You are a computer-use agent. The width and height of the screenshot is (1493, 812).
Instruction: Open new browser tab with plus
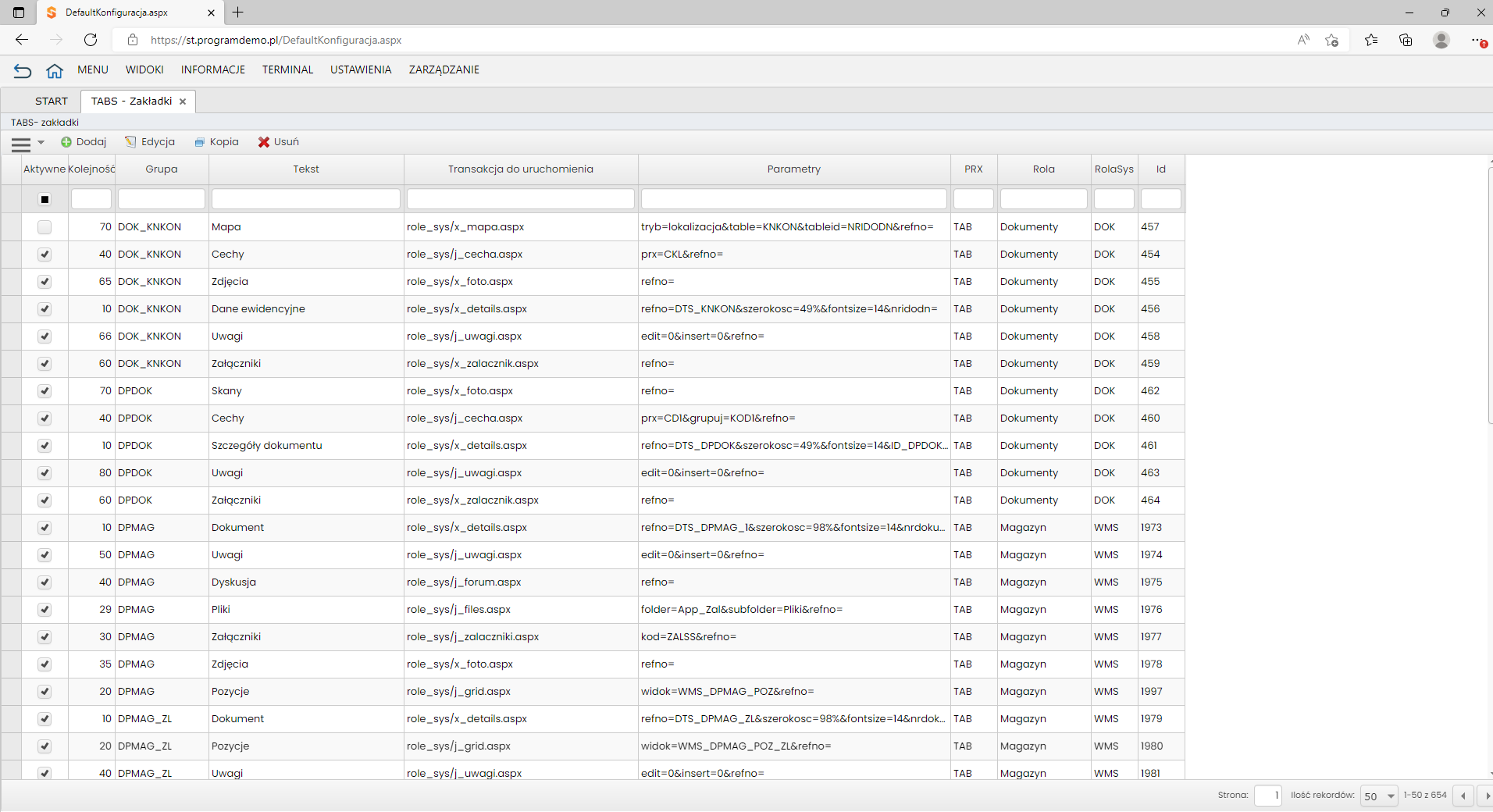pyautogui.click(x=238, y=12)
